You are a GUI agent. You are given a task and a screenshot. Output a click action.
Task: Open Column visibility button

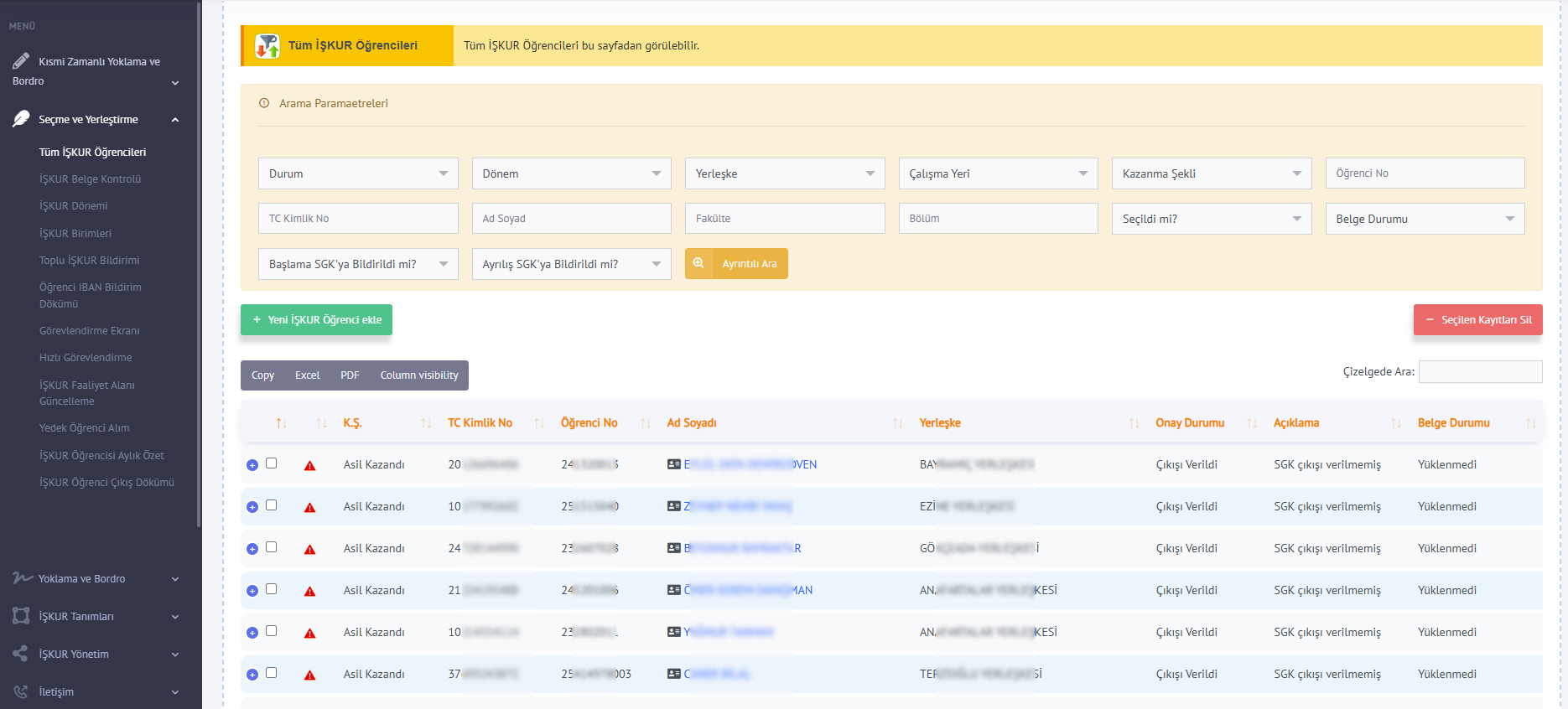[419, 375]
